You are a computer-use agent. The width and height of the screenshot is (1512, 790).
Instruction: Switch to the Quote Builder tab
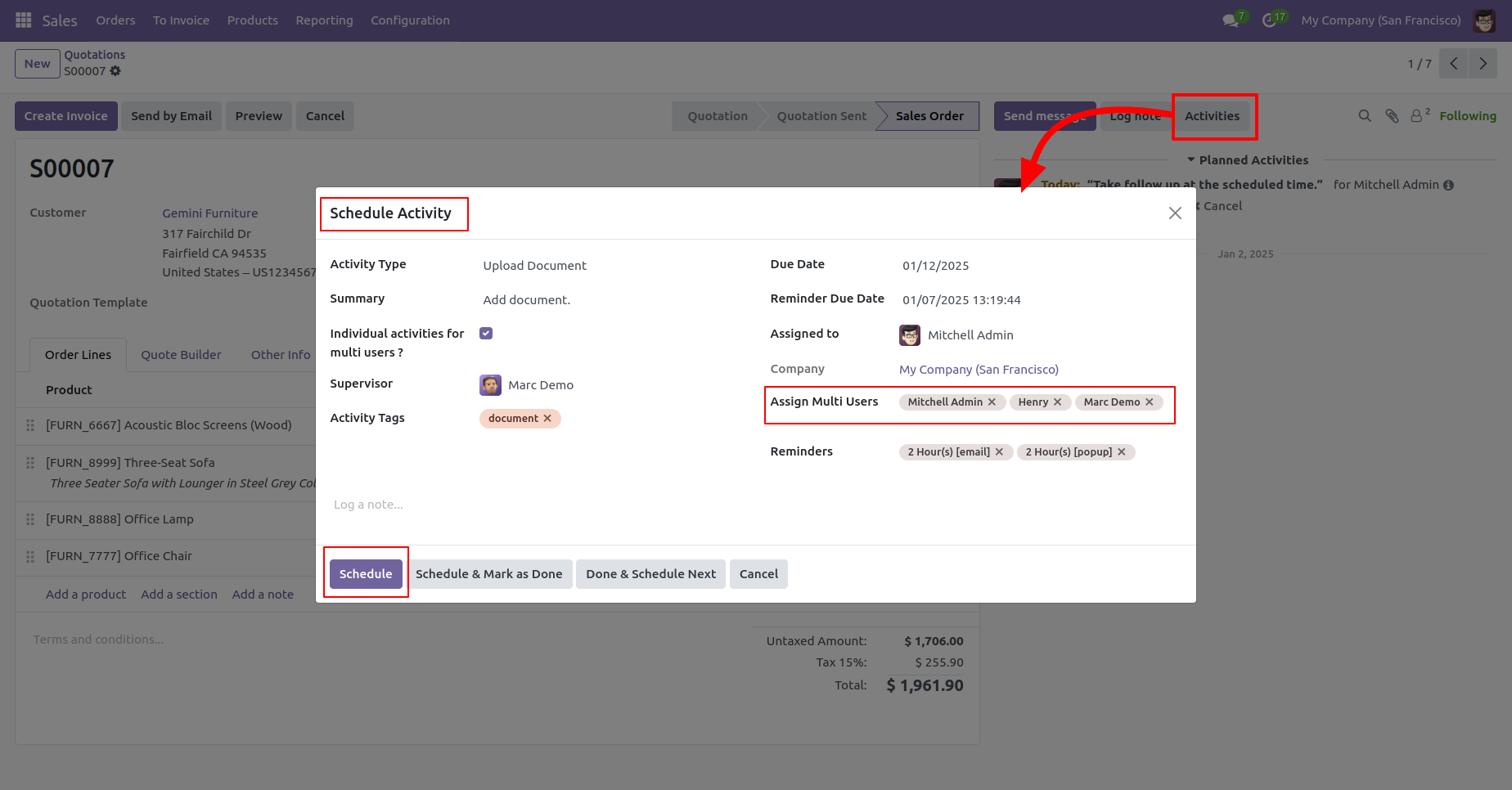coord(181,355)
